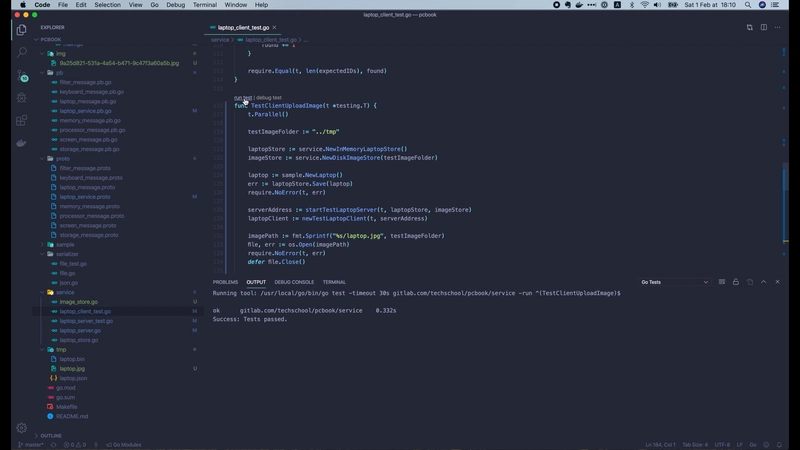Image resolution: width=800 pixels, height=450 pixels.
Task: Open notifications bell in status bar
Action: click(779, 444)
